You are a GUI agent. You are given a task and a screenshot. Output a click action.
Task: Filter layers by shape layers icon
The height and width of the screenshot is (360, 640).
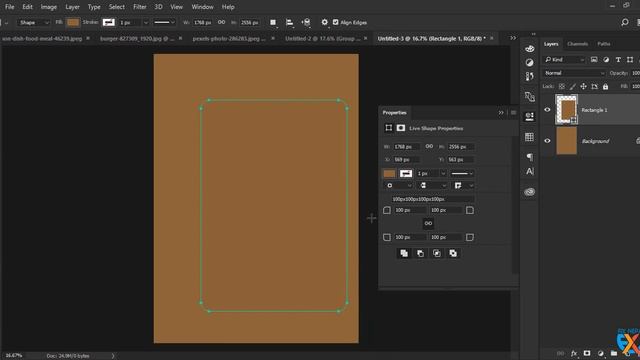point(630,60)
